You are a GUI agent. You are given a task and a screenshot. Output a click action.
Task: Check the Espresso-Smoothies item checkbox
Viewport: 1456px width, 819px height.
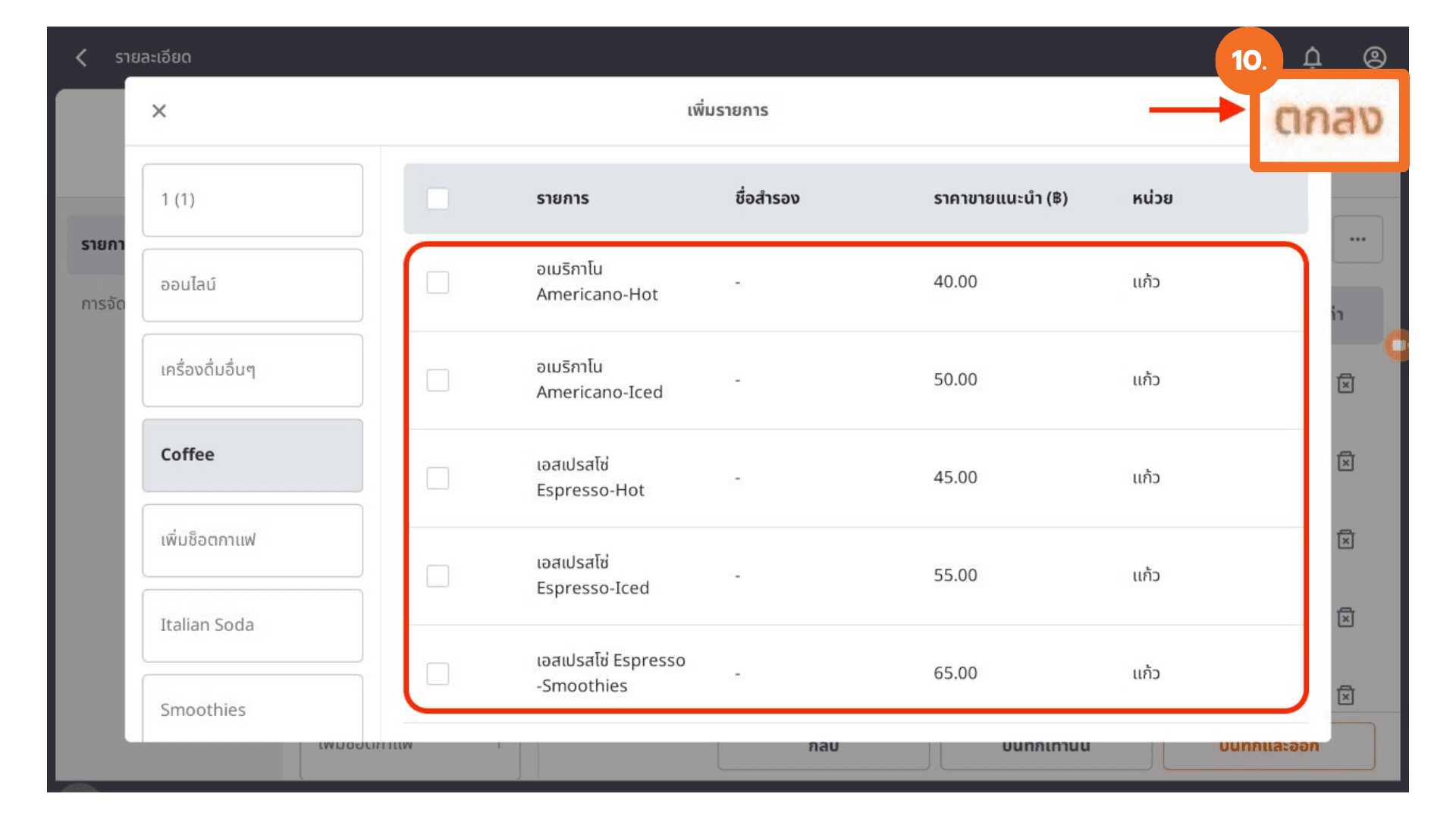[x=438, y=673]
